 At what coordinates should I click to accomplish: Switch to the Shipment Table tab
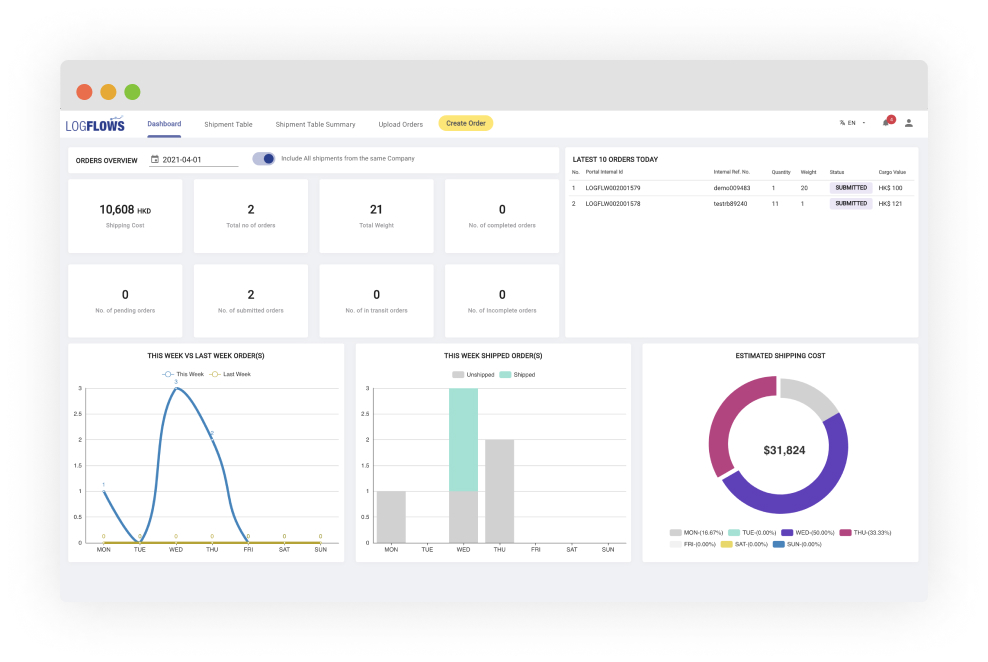(228, 124)
